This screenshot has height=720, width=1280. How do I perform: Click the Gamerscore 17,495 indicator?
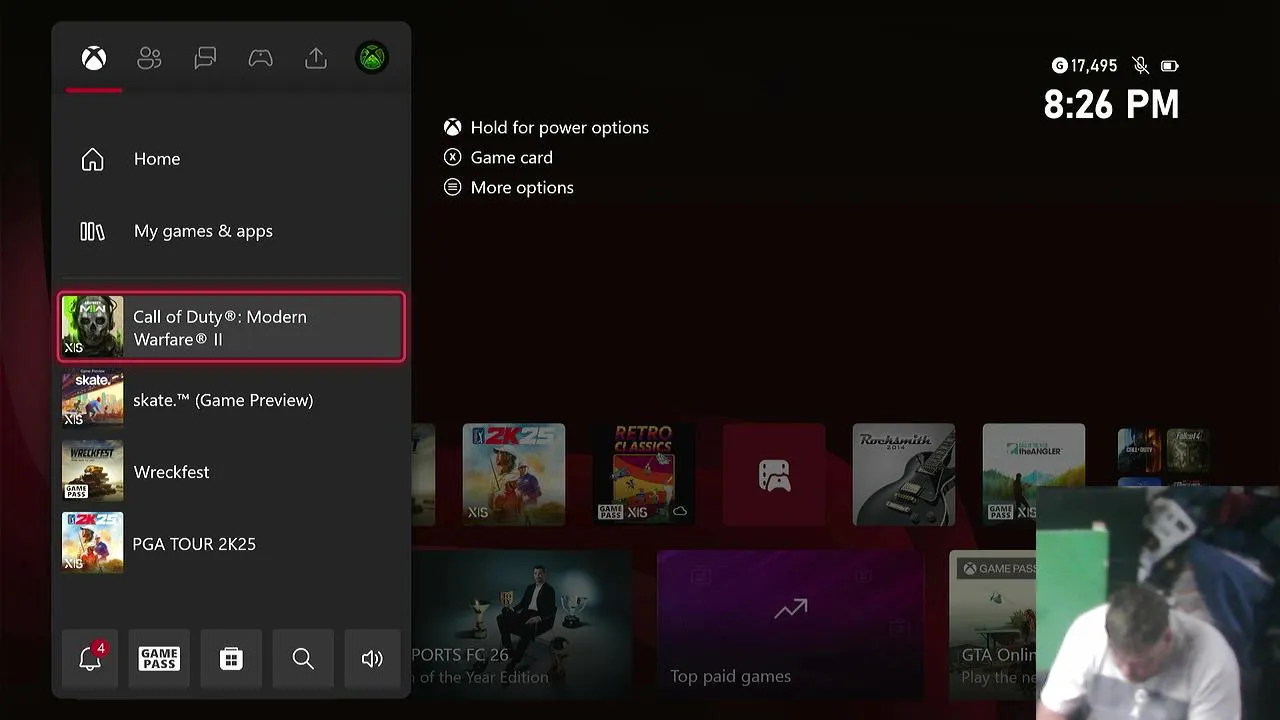click(x=1085, y=66)
